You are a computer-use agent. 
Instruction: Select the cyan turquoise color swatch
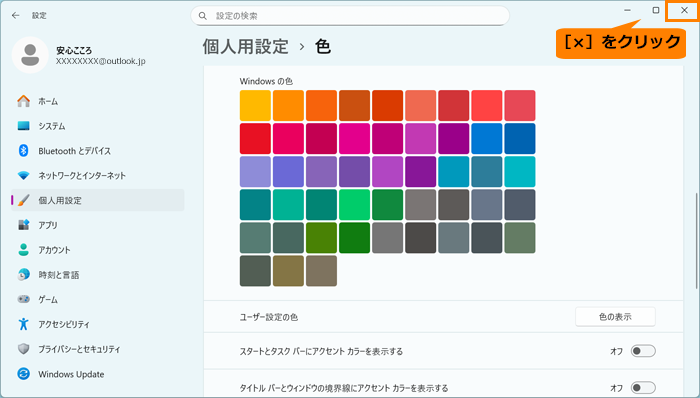coord(520,172)
